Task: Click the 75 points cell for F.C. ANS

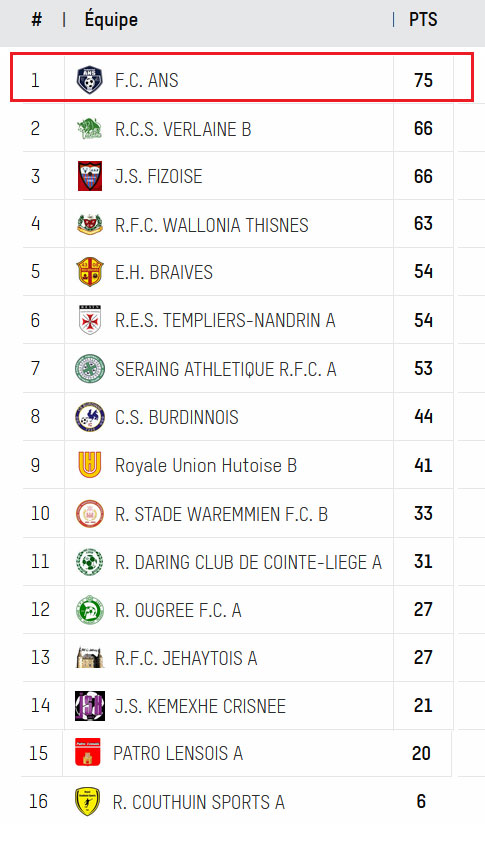Action: coord(423,80)
